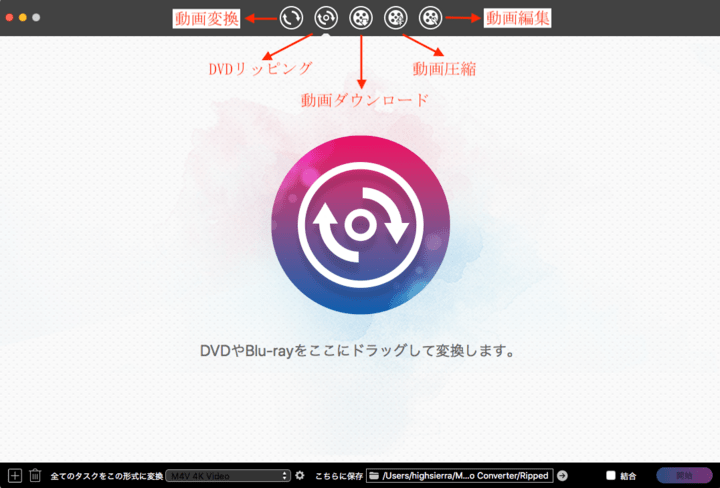Image resolution: width=720 pixels, height=488 pixels.
Task: Select the DVD ripping tab icon
Action: [x=325, y=17]
